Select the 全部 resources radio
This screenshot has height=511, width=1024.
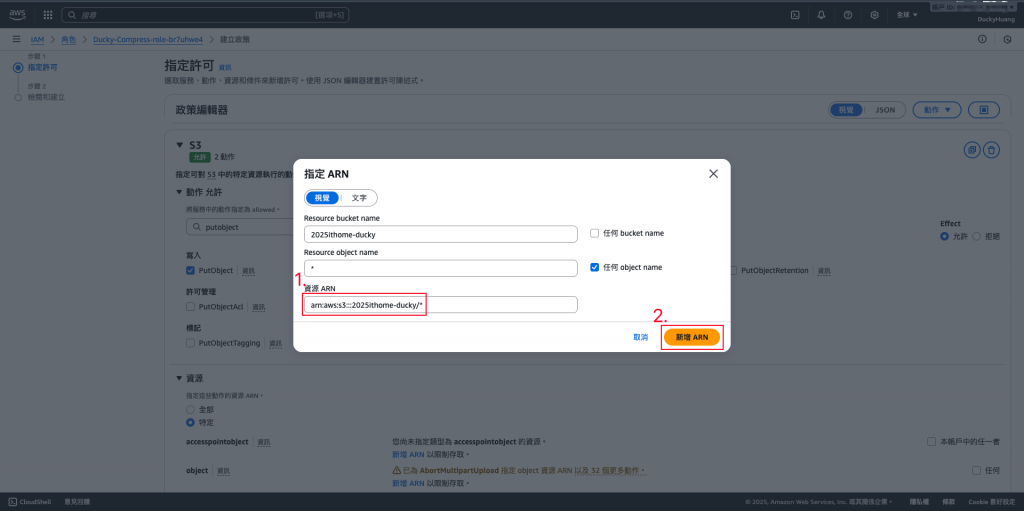(x=191, y=409)
